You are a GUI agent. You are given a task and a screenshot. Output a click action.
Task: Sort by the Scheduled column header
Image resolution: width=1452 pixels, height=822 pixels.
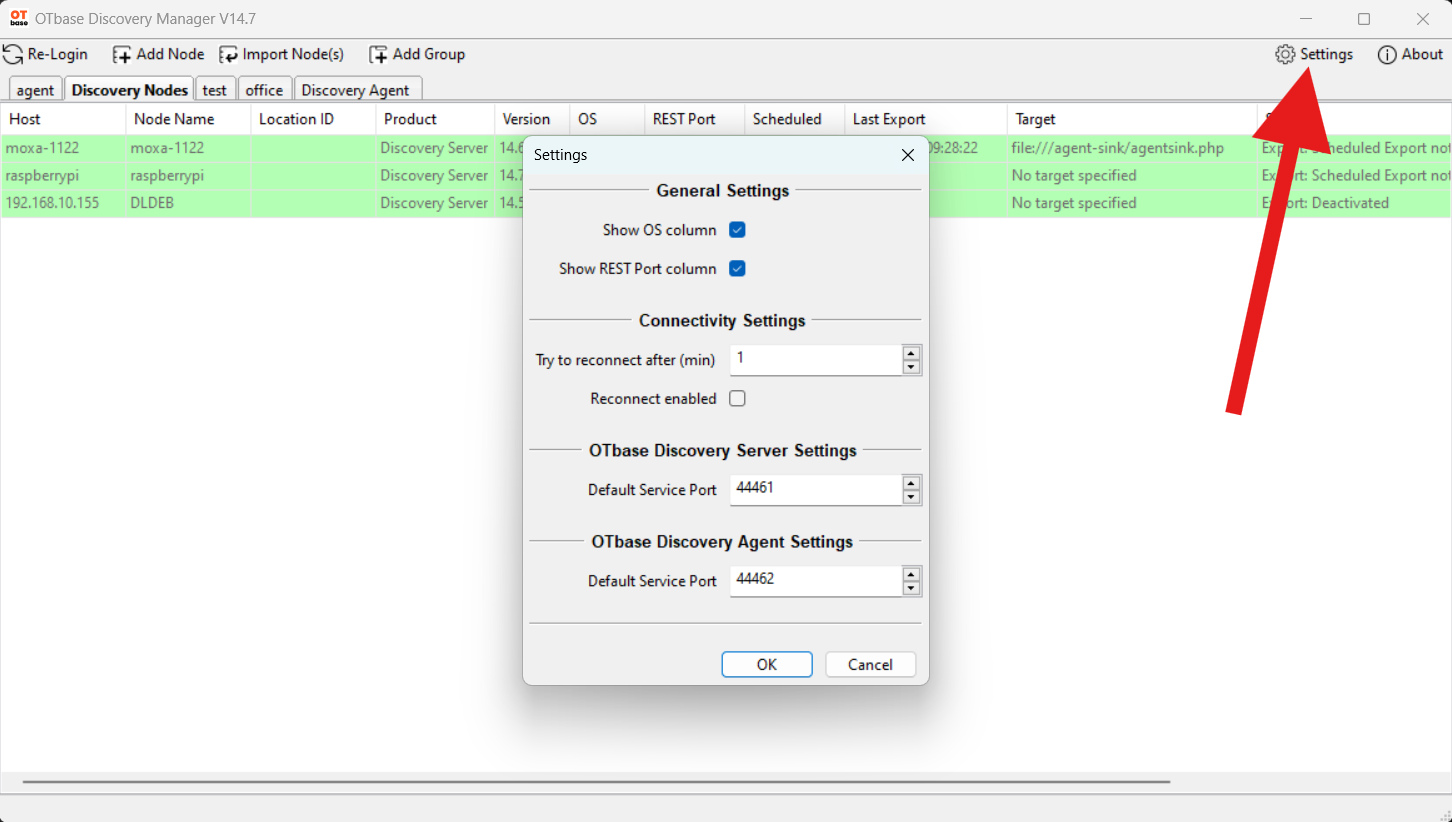[x=795, y=119]
